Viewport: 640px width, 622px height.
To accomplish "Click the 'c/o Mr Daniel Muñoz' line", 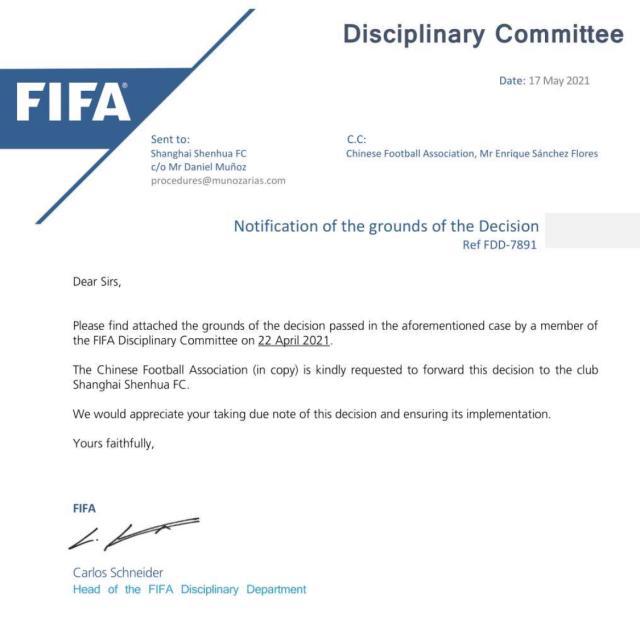I will pyautogui.click(x=198, y=167).
